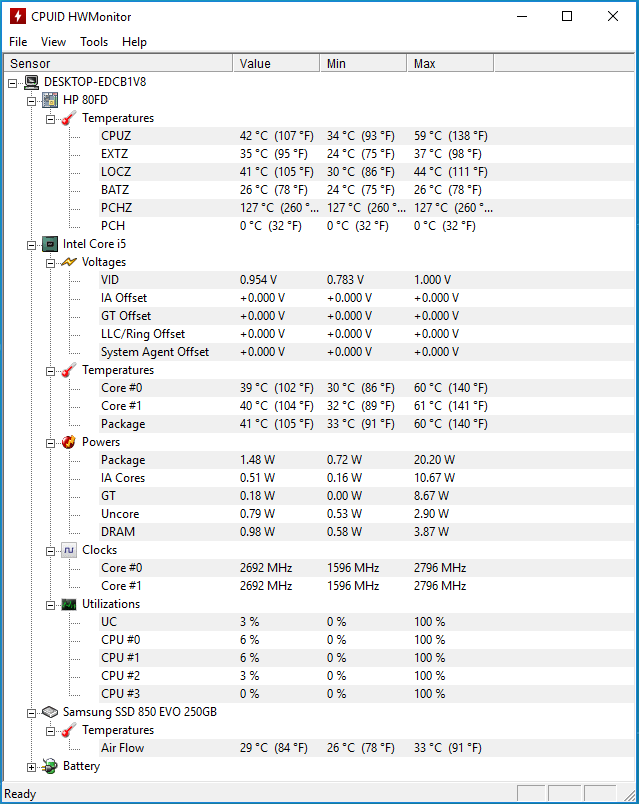This screenshot has height=804, width=639.
Task: Open the File menu
Action: [x=18, y=42]
